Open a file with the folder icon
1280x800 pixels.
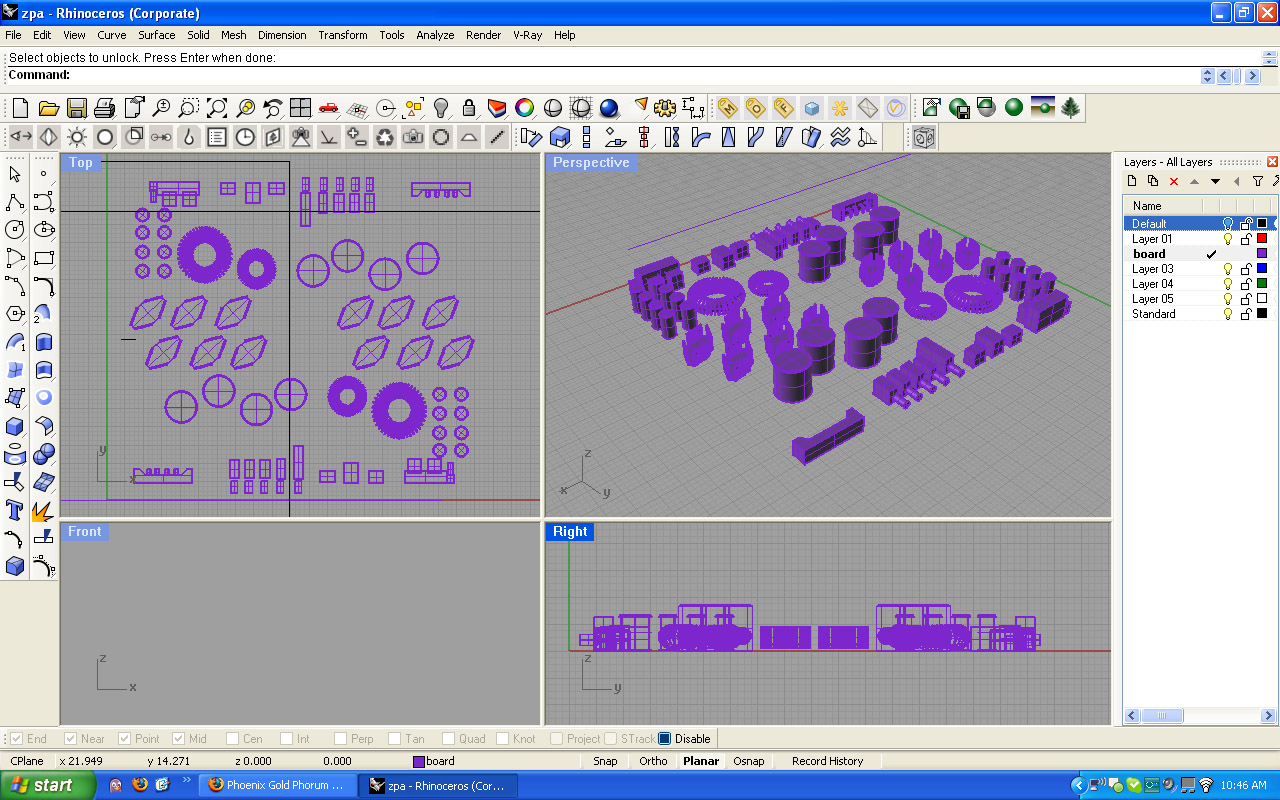(x=48, y=108)
